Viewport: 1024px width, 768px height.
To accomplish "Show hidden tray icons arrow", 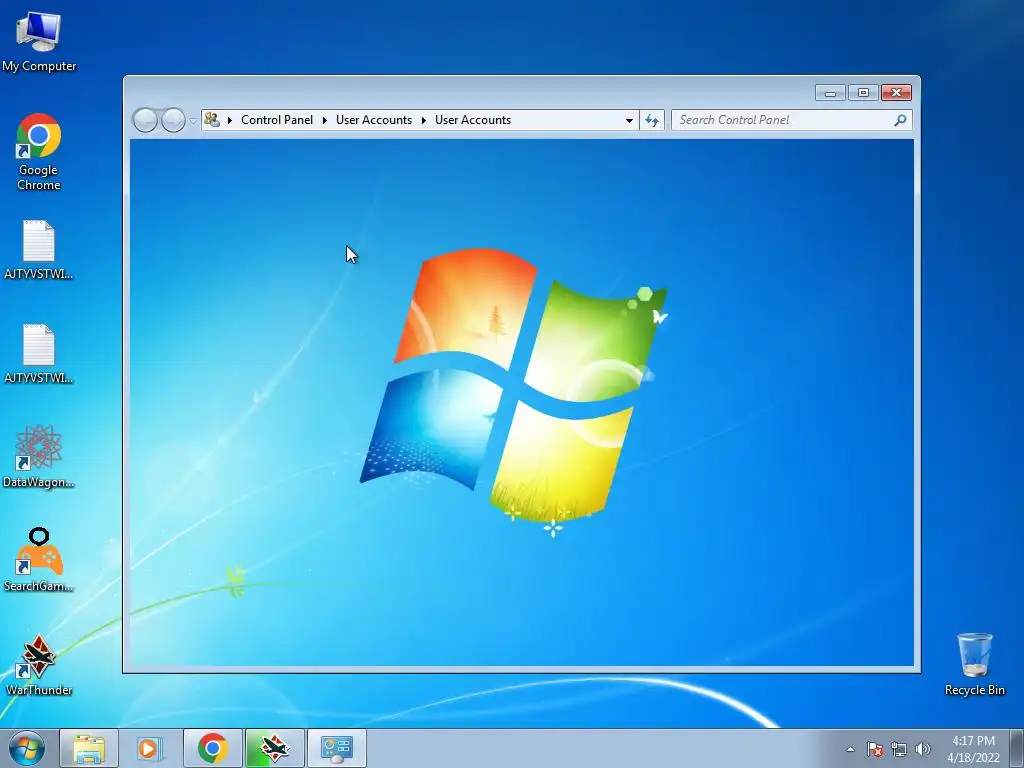I will pyautogui.click(x=850, y=749).
